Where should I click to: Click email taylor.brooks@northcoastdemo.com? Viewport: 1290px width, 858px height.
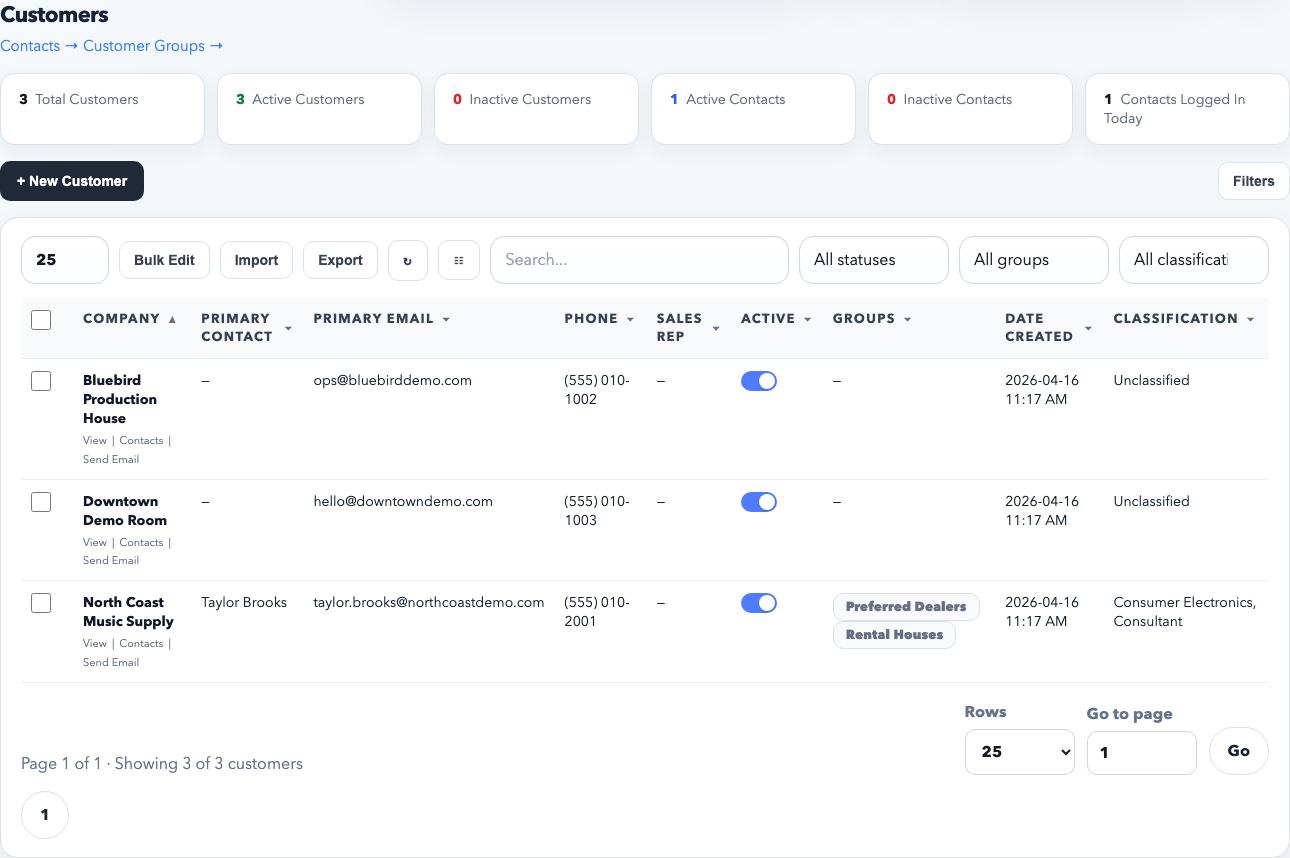tap(429, 603)
